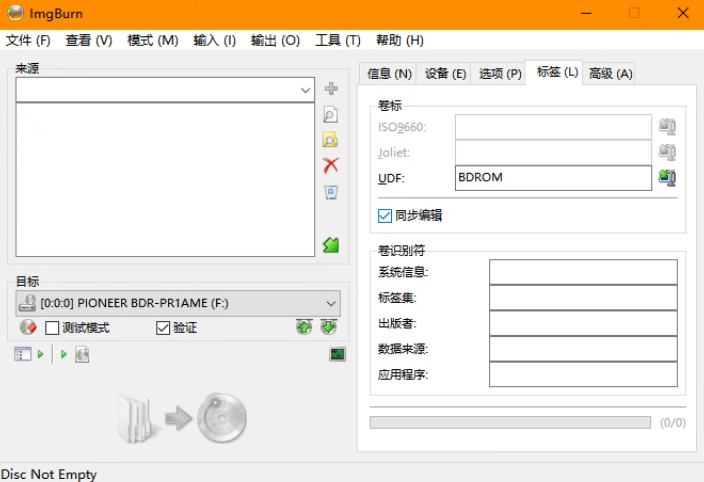Viewport: 704px width, 482px height.
Task: Click the (0/0) progress bar
Action: 510,422
